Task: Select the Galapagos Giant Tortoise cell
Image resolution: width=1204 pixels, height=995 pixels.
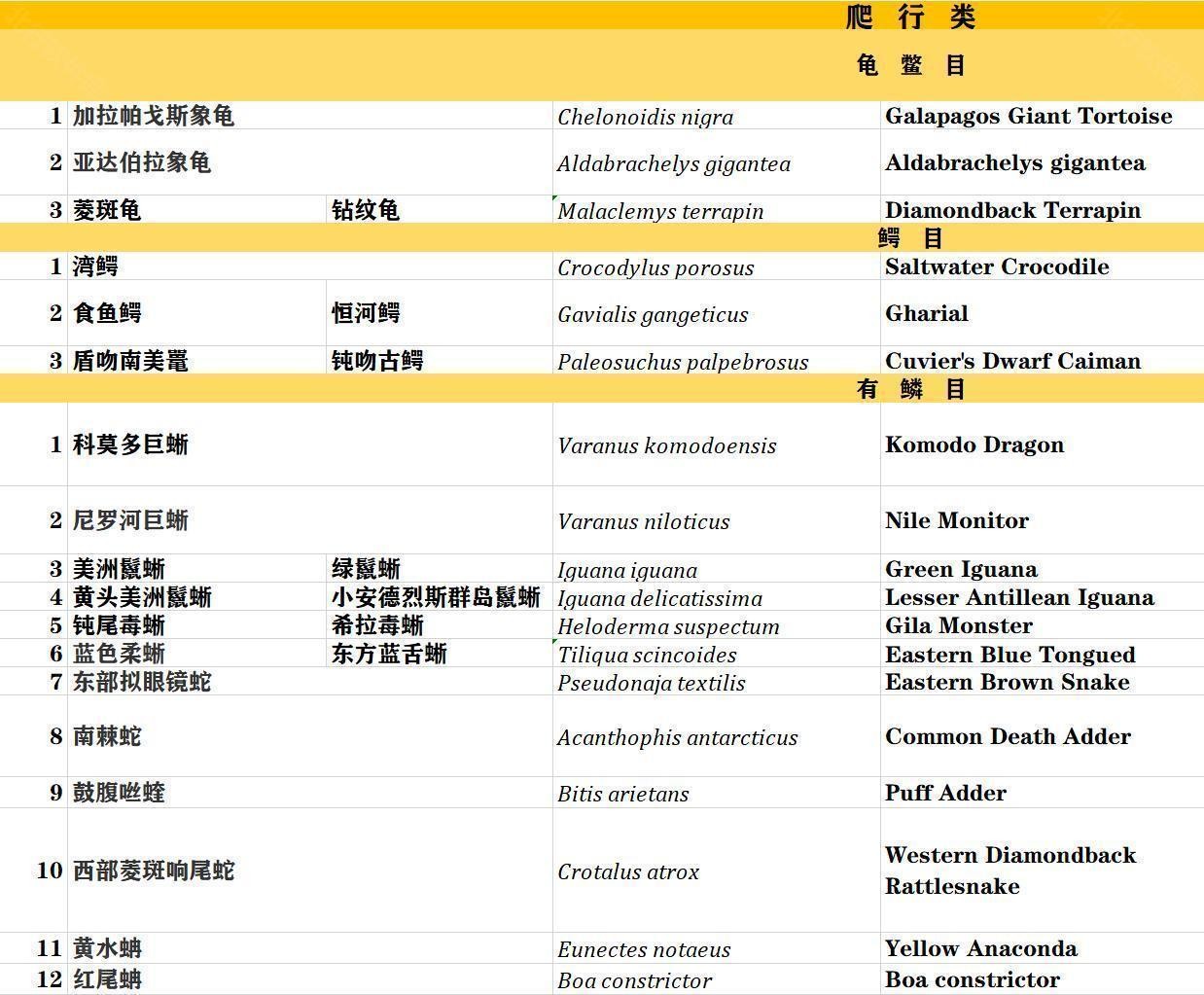Action: [1028, 116]
